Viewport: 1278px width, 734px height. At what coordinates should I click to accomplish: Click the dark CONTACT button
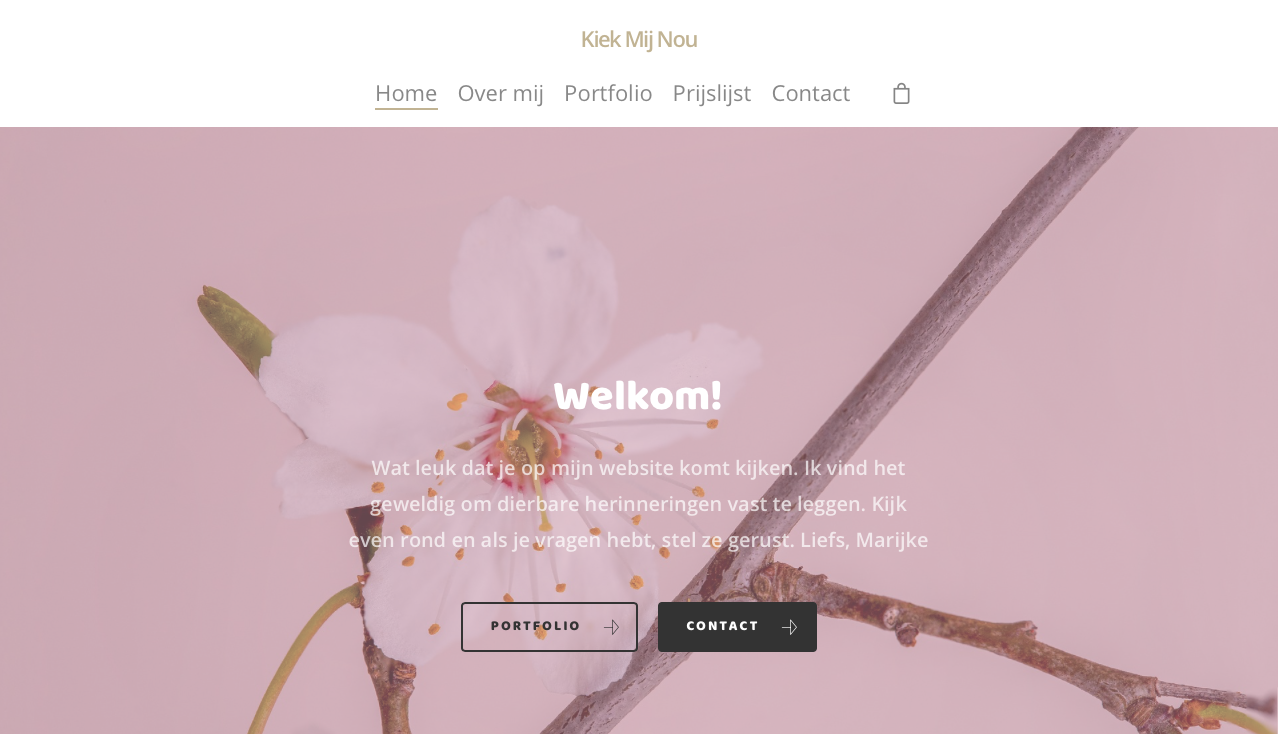pos(737,627)
